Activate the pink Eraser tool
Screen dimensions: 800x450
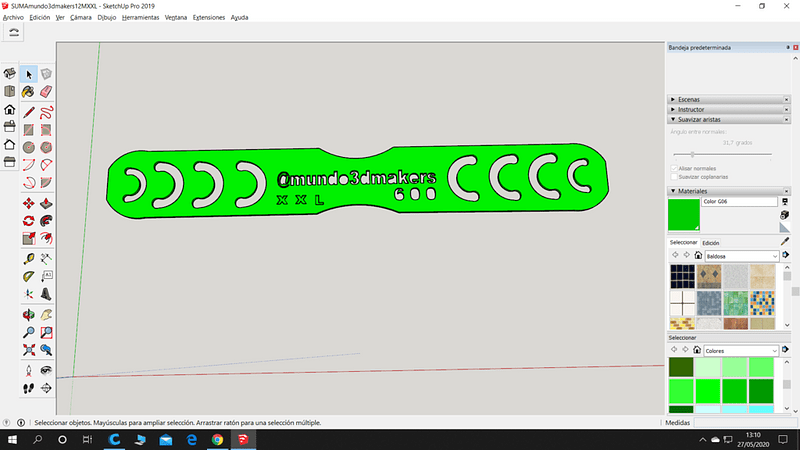pyautogui.click(x=46, y=92)
